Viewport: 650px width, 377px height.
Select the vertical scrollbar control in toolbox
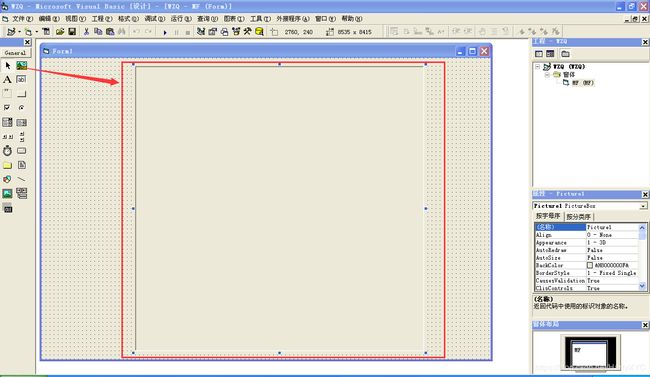[x=22, y=136]
